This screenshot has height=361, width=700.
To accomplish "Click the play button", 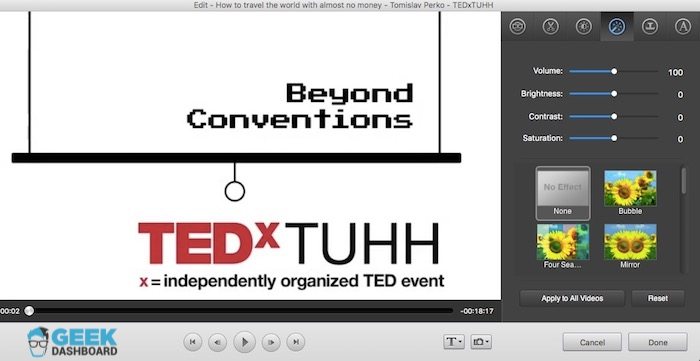I will click(244, 342).
